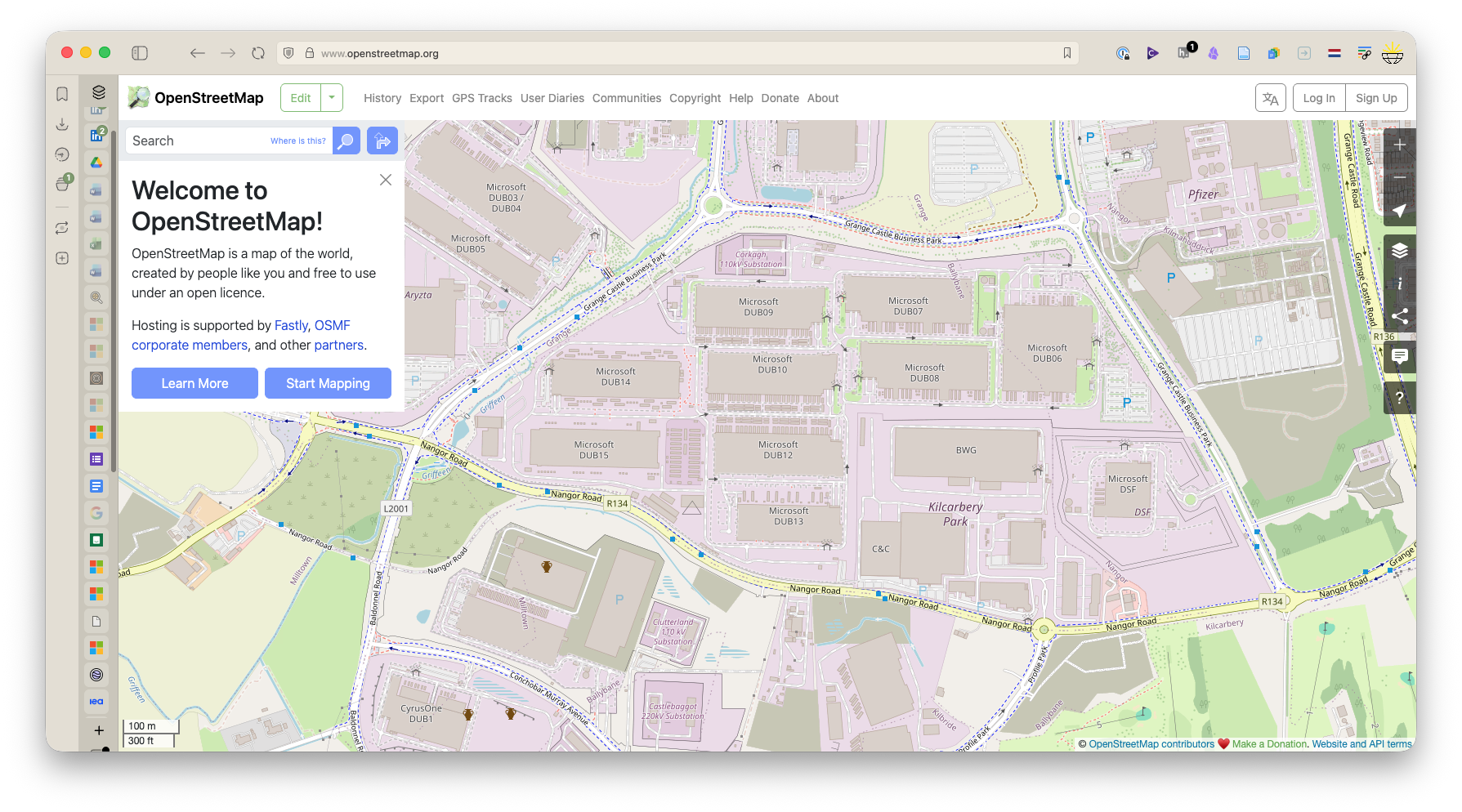Expand the Edit dropdown arrow
1462x812 pixels.
coord(332,98)
